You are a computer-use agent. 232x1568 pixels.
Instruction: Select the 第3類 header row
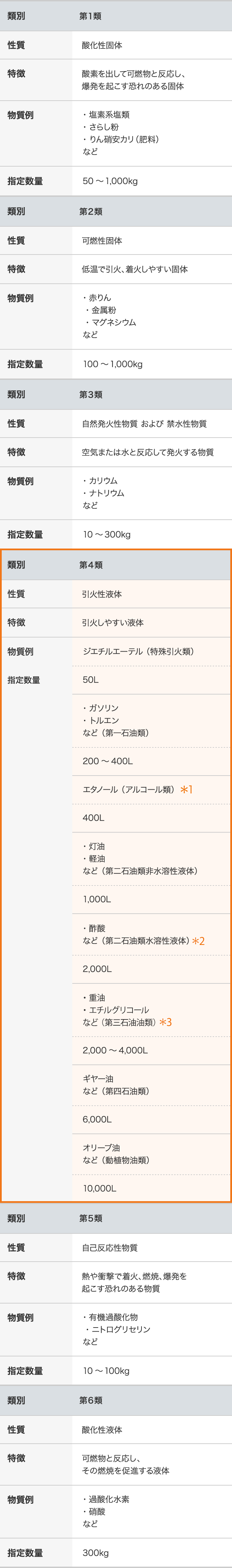[x=116, y=394]
